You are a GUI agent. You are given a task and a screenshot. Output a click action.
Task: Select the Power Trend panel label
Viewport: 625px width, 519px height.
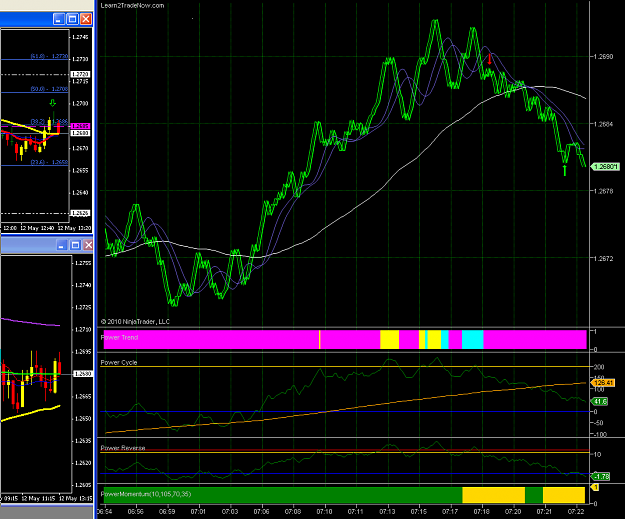119,337
